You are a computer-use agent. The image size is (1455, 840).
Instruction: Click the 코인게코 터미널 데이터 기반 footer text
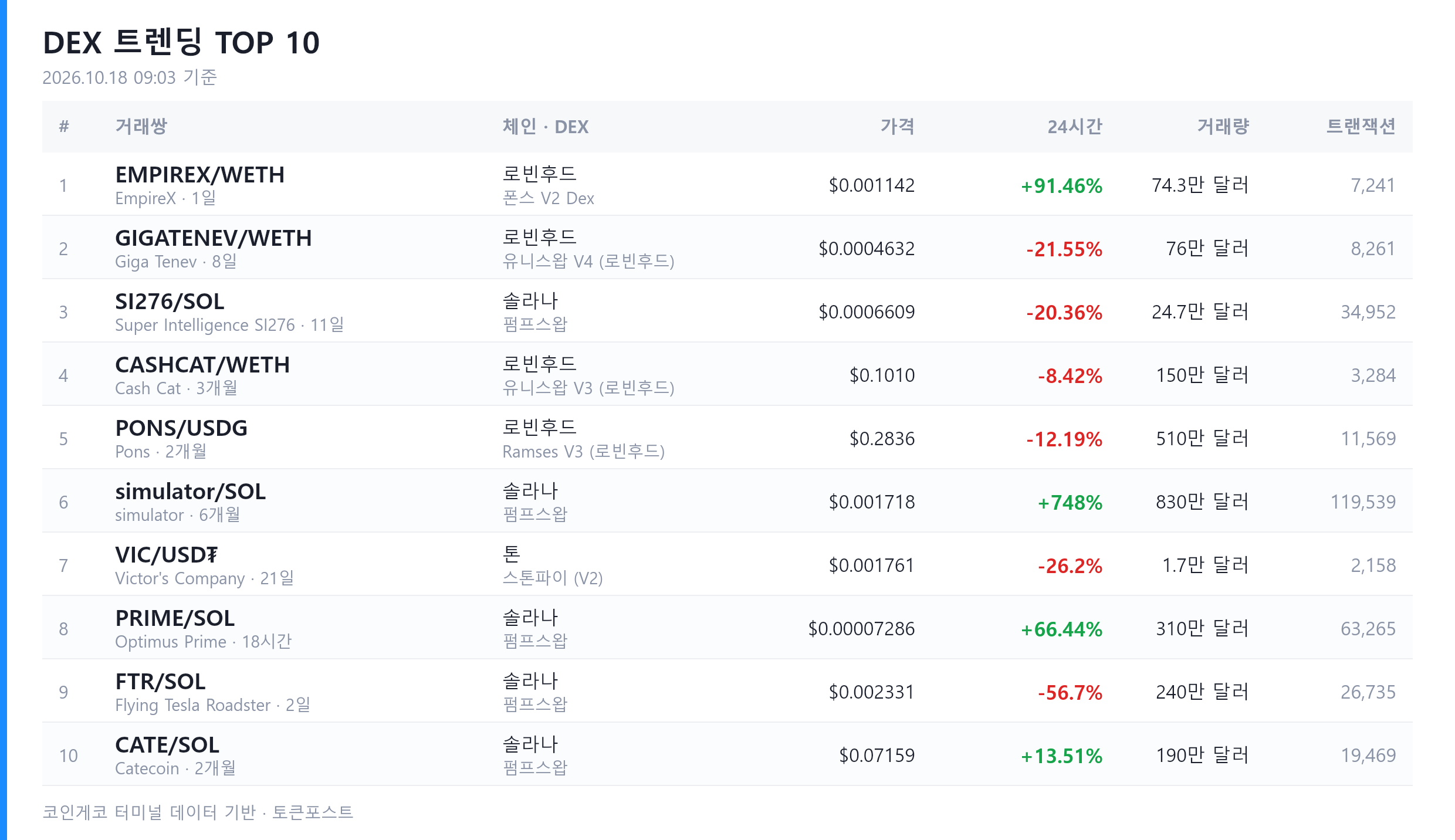(x=149, y=812)
